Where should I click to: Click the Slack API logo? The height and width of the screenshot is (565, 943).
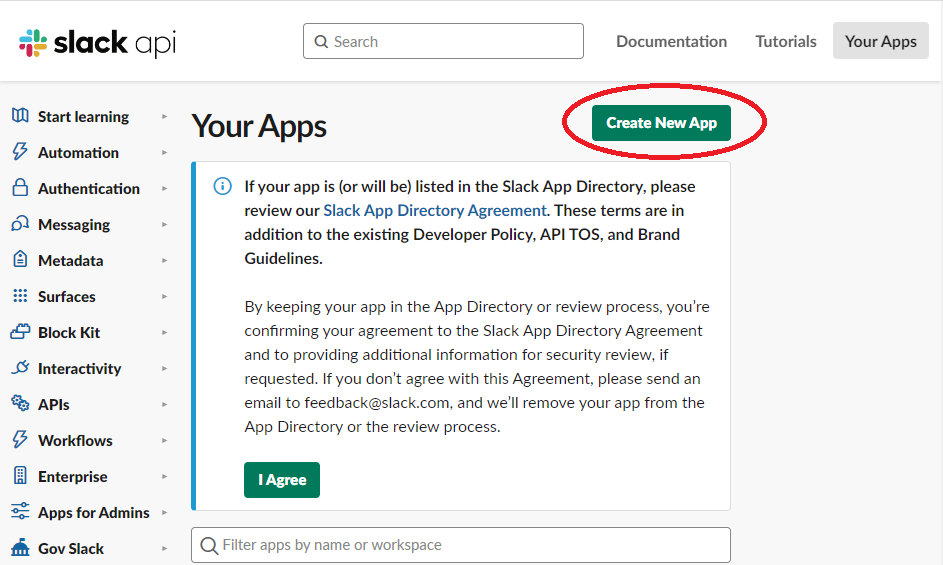point(97,43)
